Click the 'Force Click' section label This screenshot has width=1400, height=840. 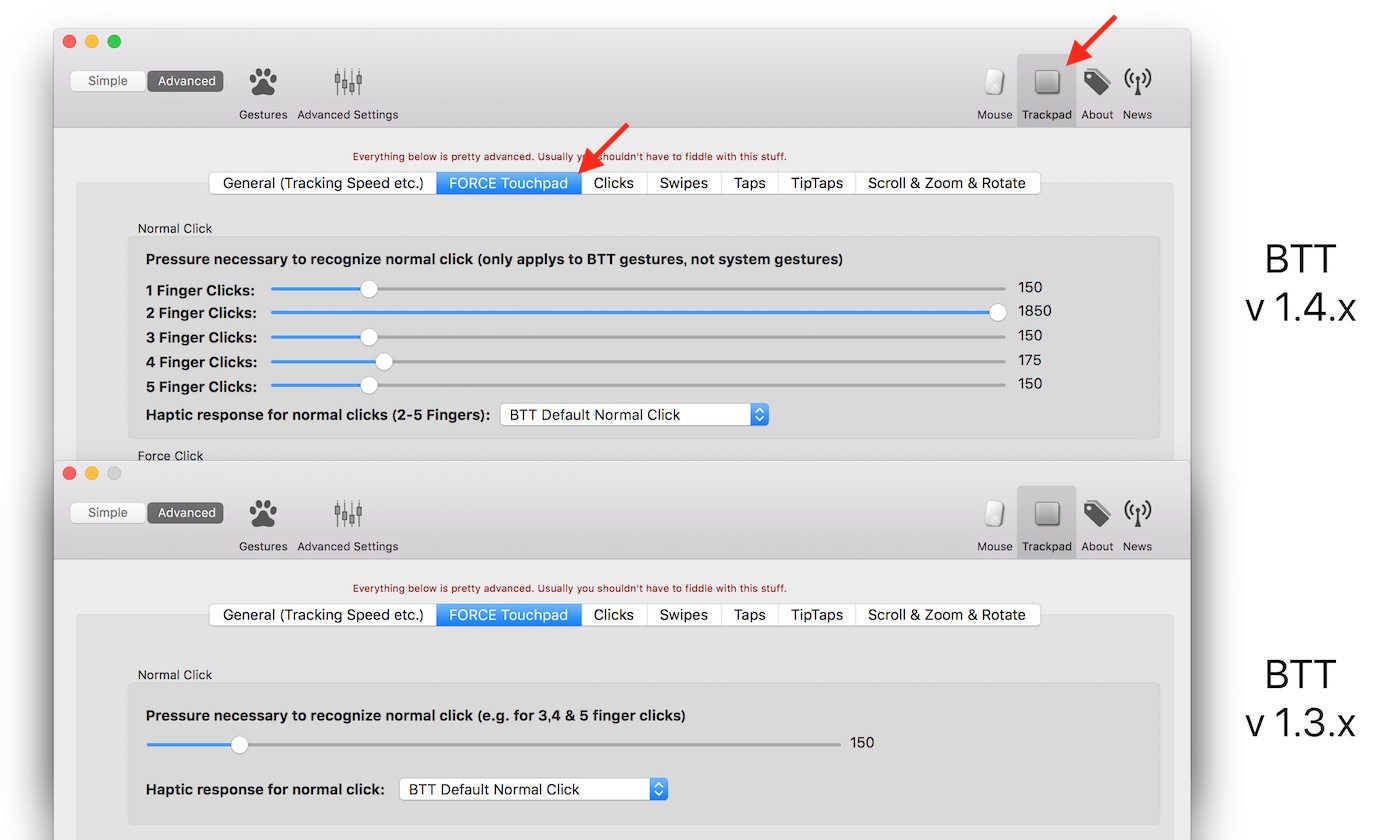point(170,456)
